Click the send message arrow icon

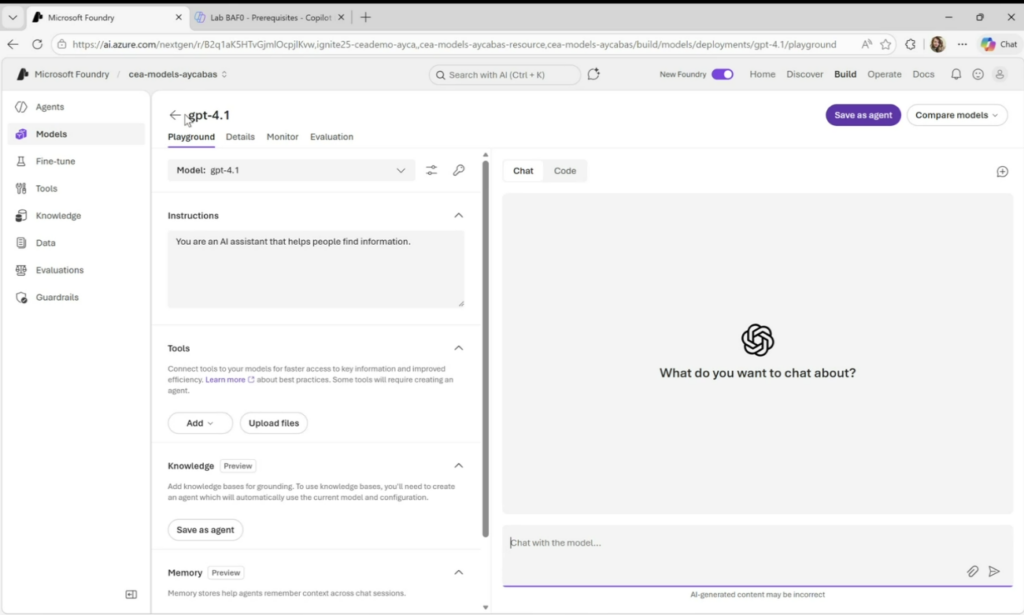point(994,571)
